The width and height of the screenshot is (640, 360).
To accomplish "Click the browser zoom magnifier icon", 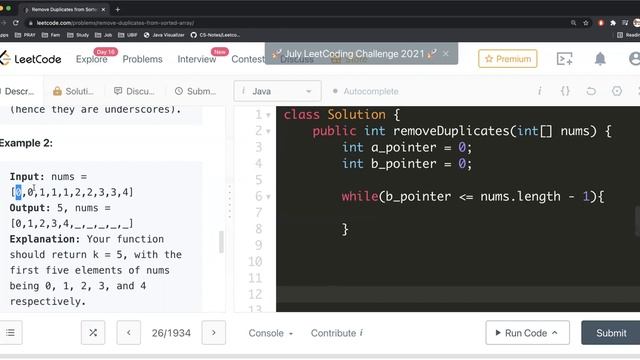I will (x=573, y=23).
